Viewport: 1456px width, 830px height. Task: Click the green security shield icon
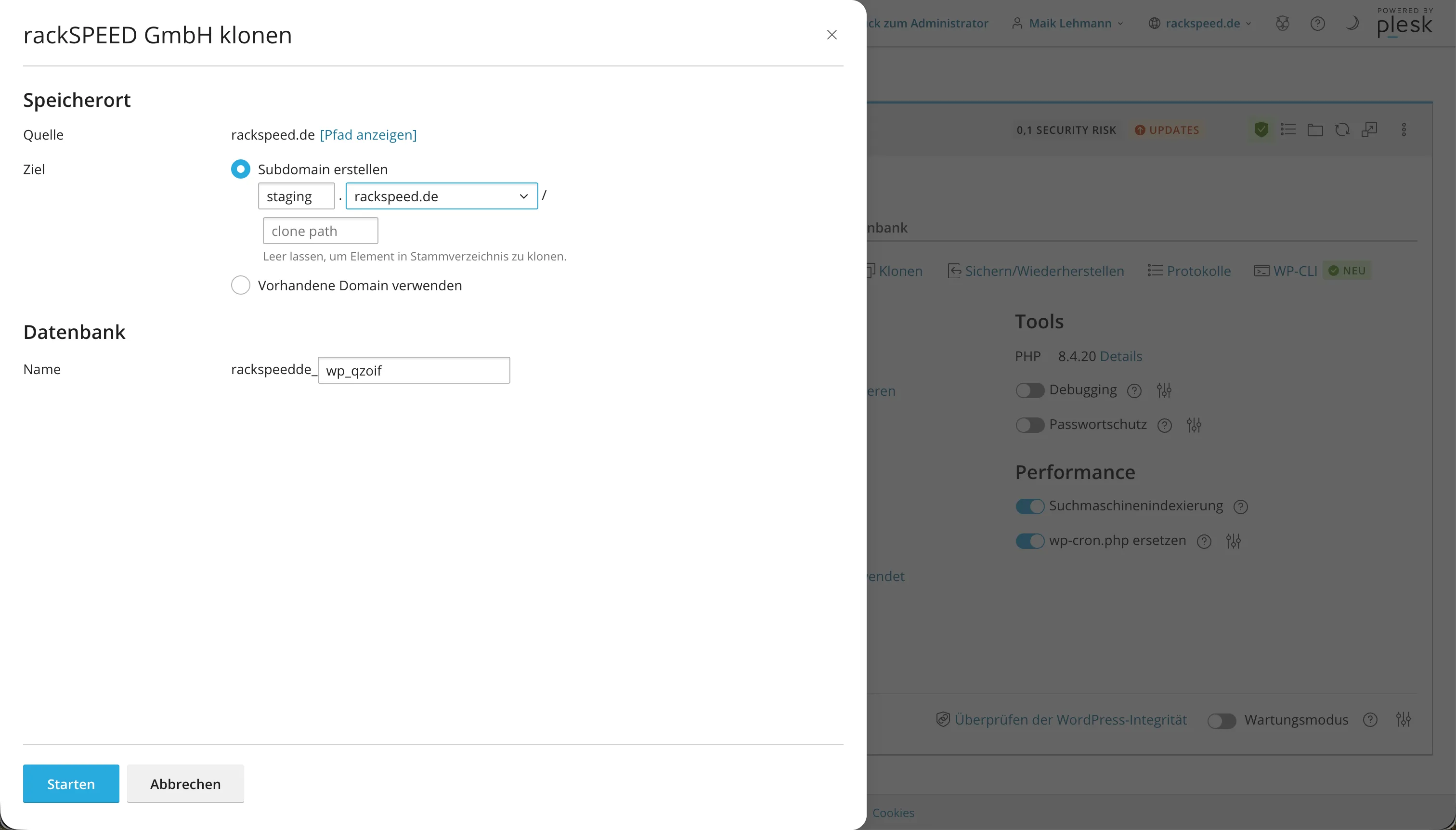[1261, 130]
